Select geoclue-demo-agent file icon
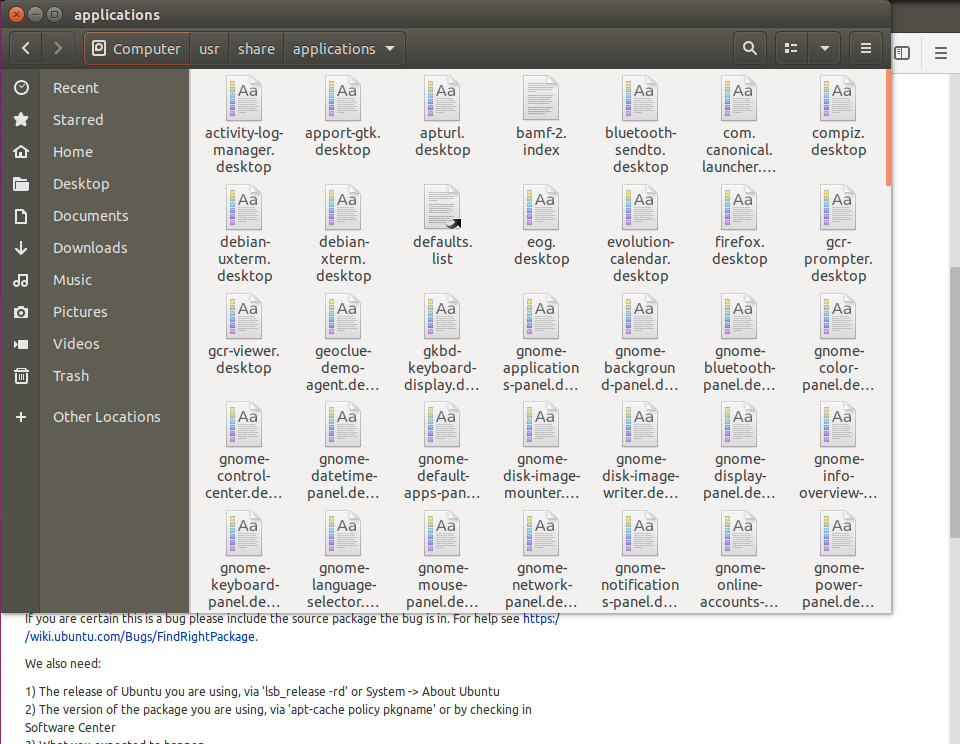This screenshot has height=744, width=960. 343,316
